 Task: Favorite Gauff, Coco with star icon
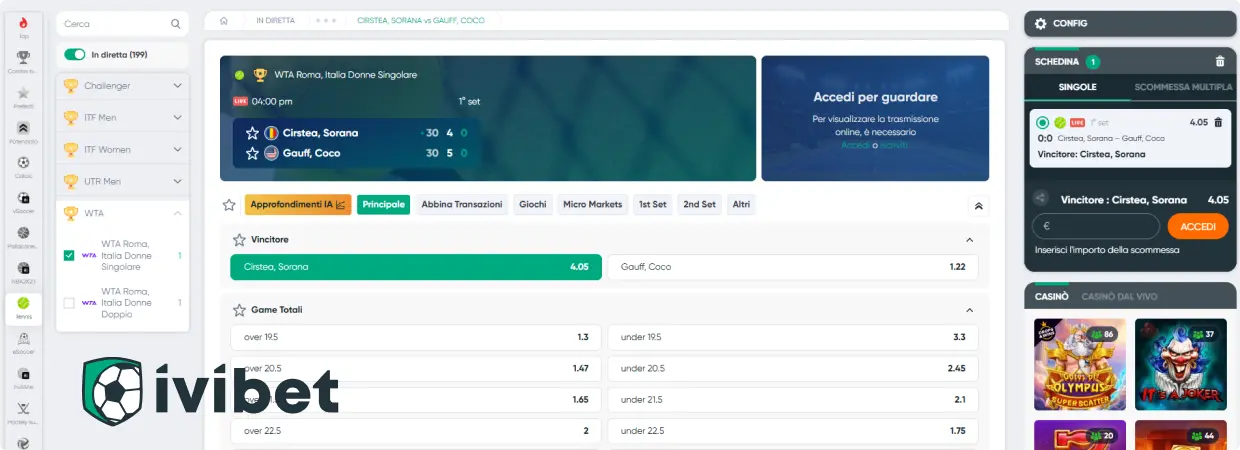[252, 153]
